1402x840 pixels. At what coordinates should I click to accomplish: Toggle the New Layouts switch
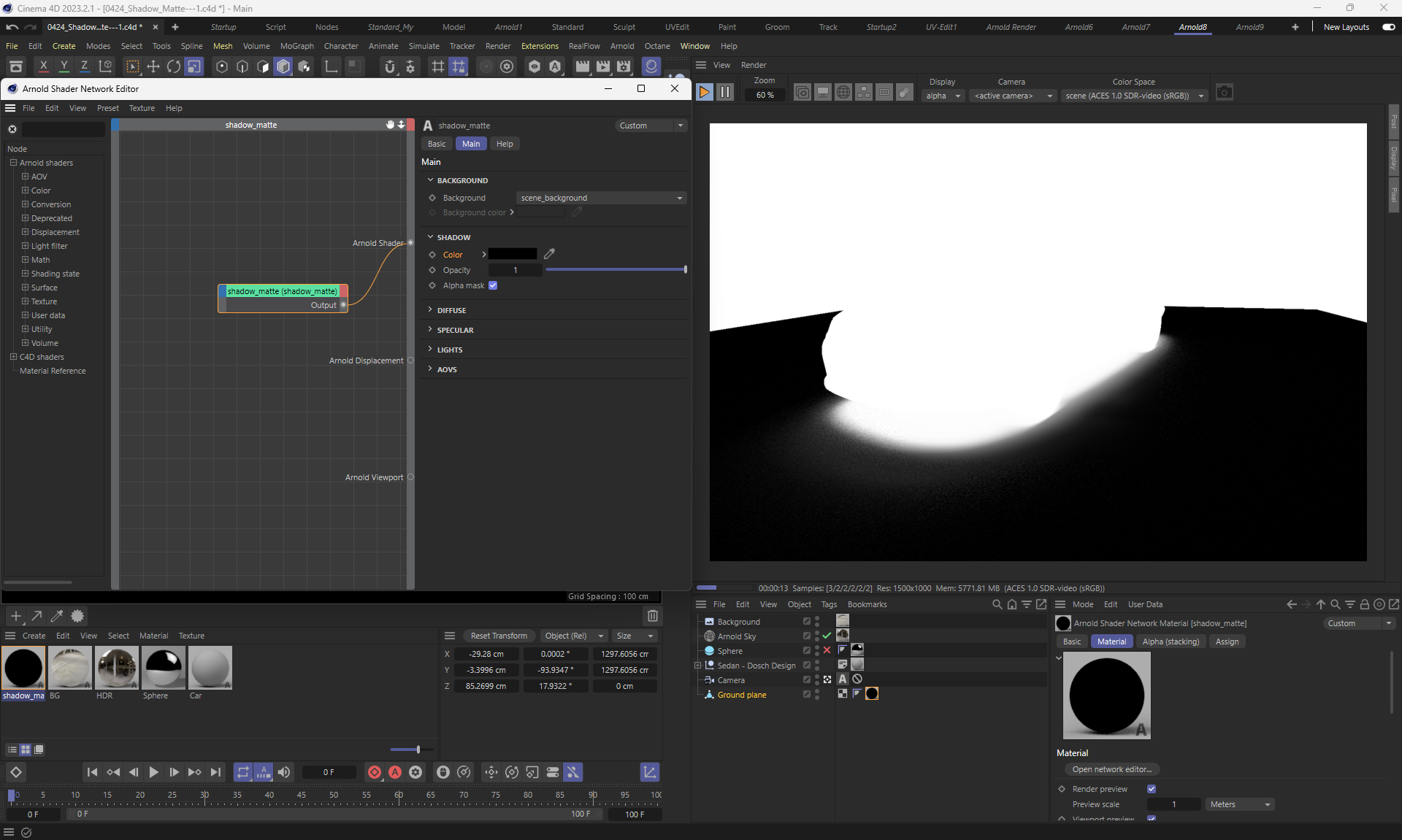point(1388,27)
